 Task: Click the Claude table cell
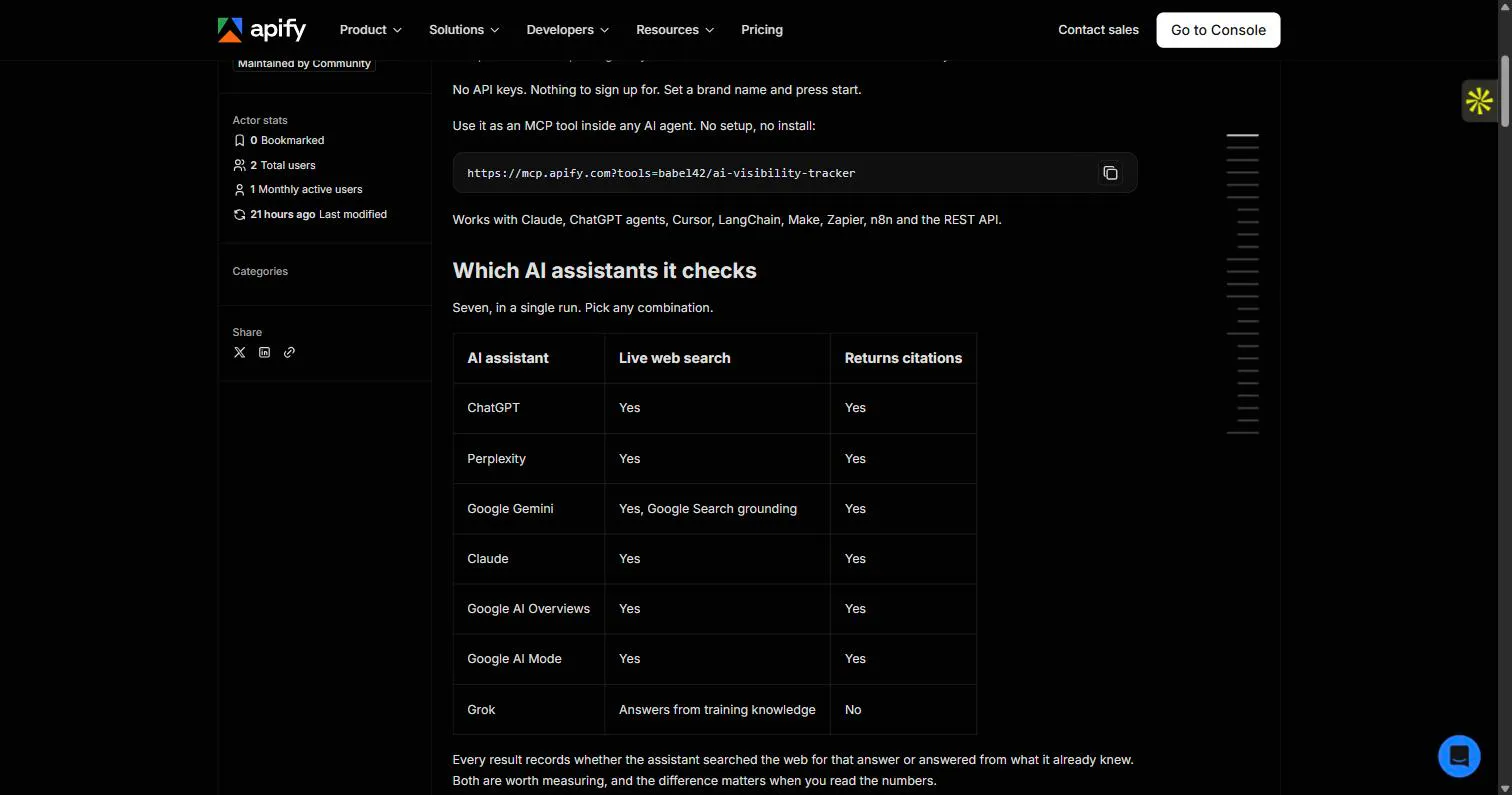[528, 558]
